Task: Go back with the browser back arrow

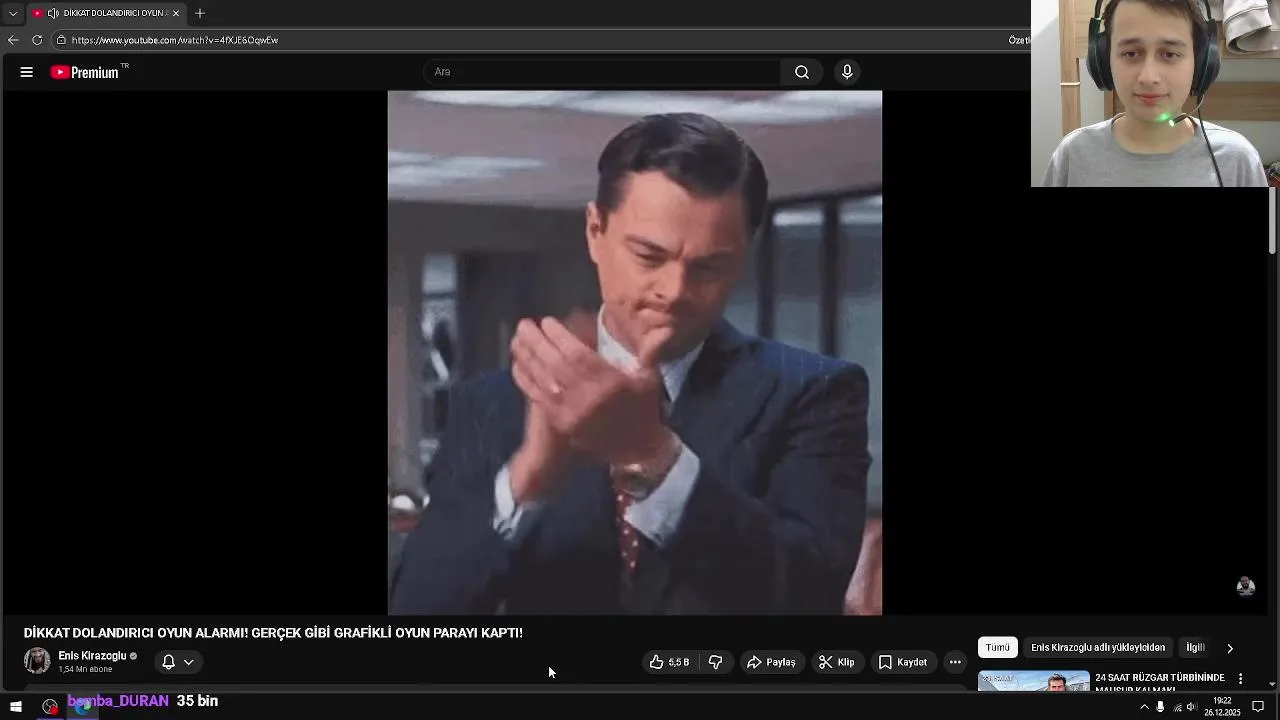Action: click(13, 40)
